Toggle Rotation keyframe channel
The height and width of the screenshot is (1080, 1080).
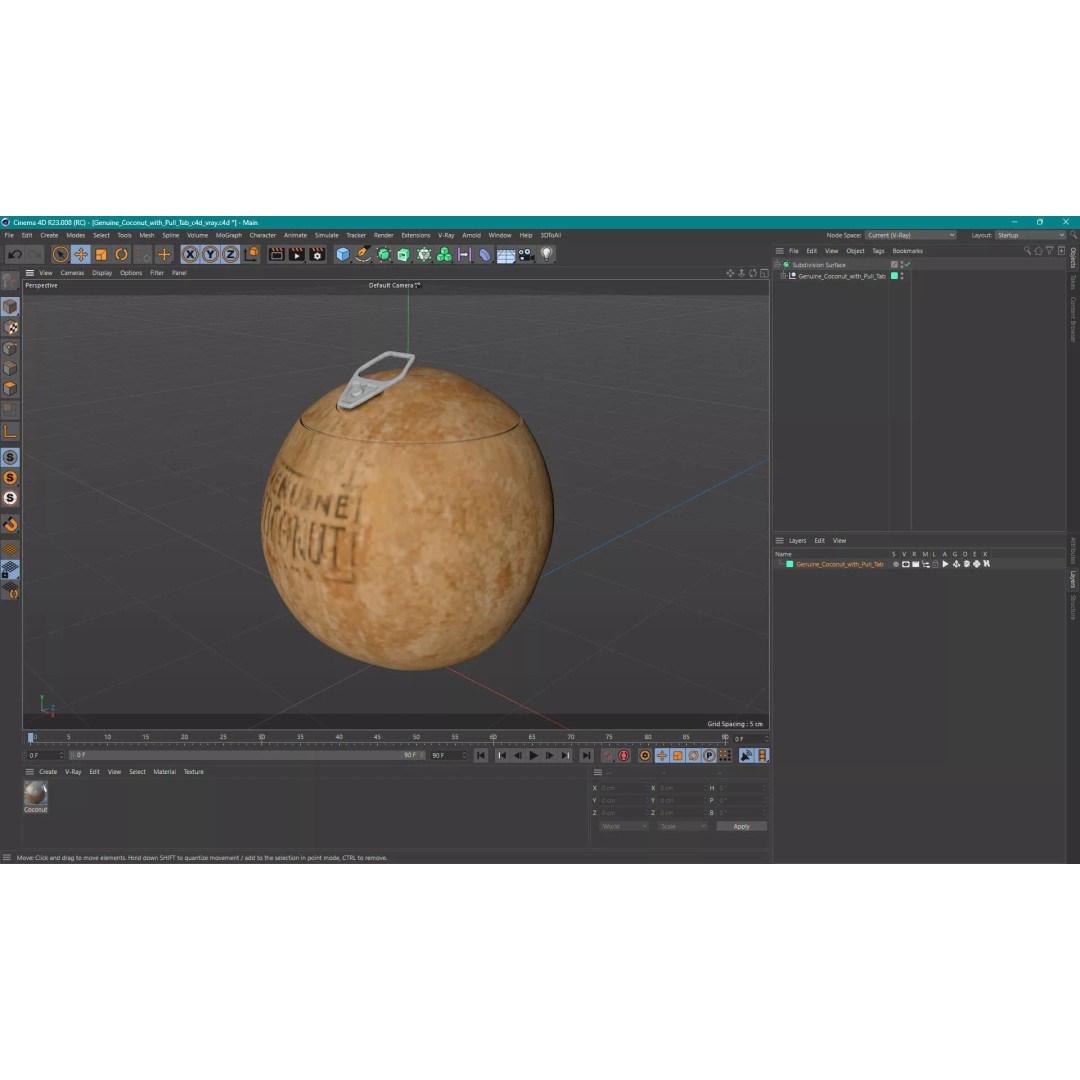[694, 756]
